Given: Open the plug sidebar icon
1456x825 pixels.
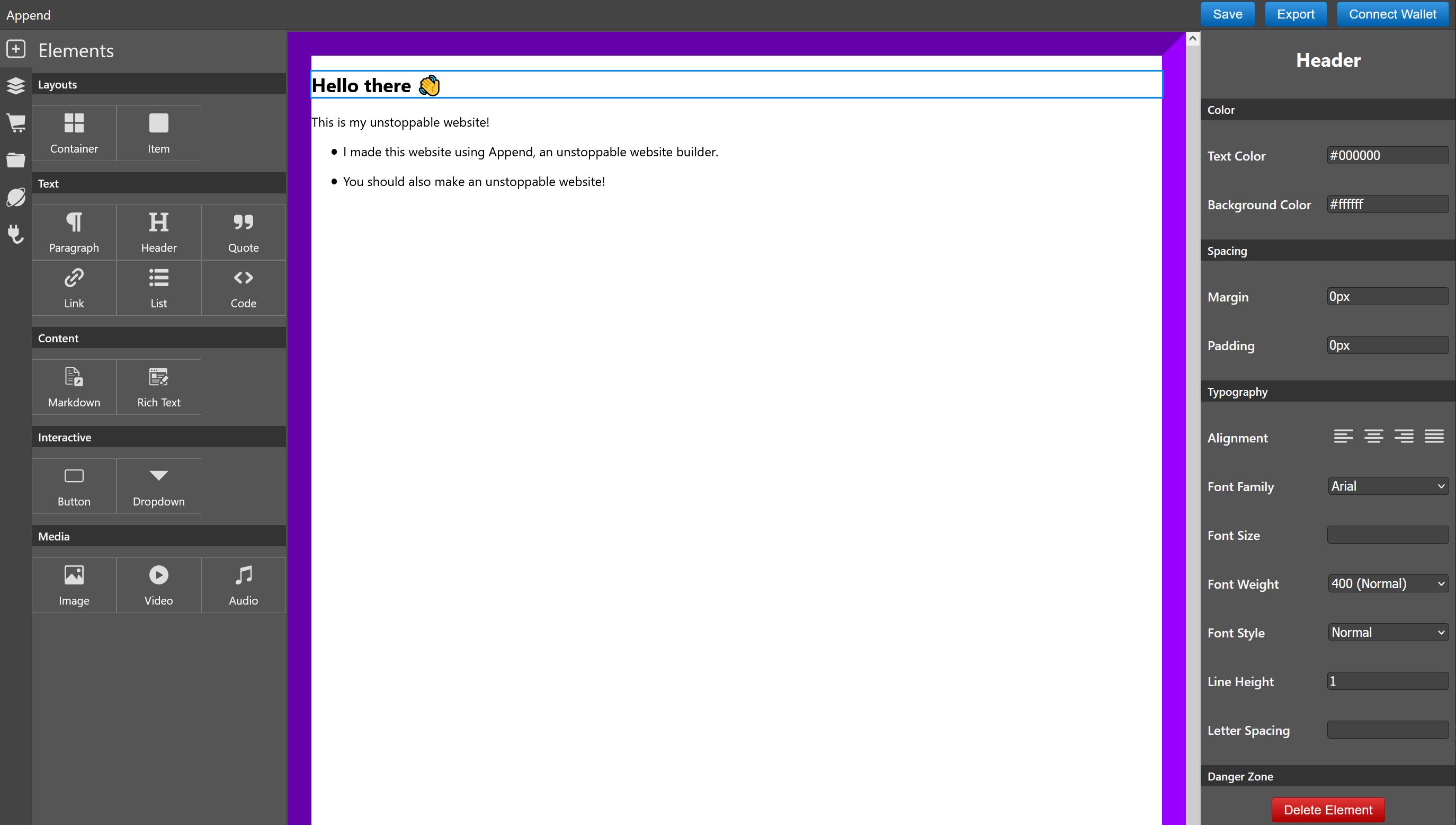Looking at the screenshot, I should (x=16, y=234).
